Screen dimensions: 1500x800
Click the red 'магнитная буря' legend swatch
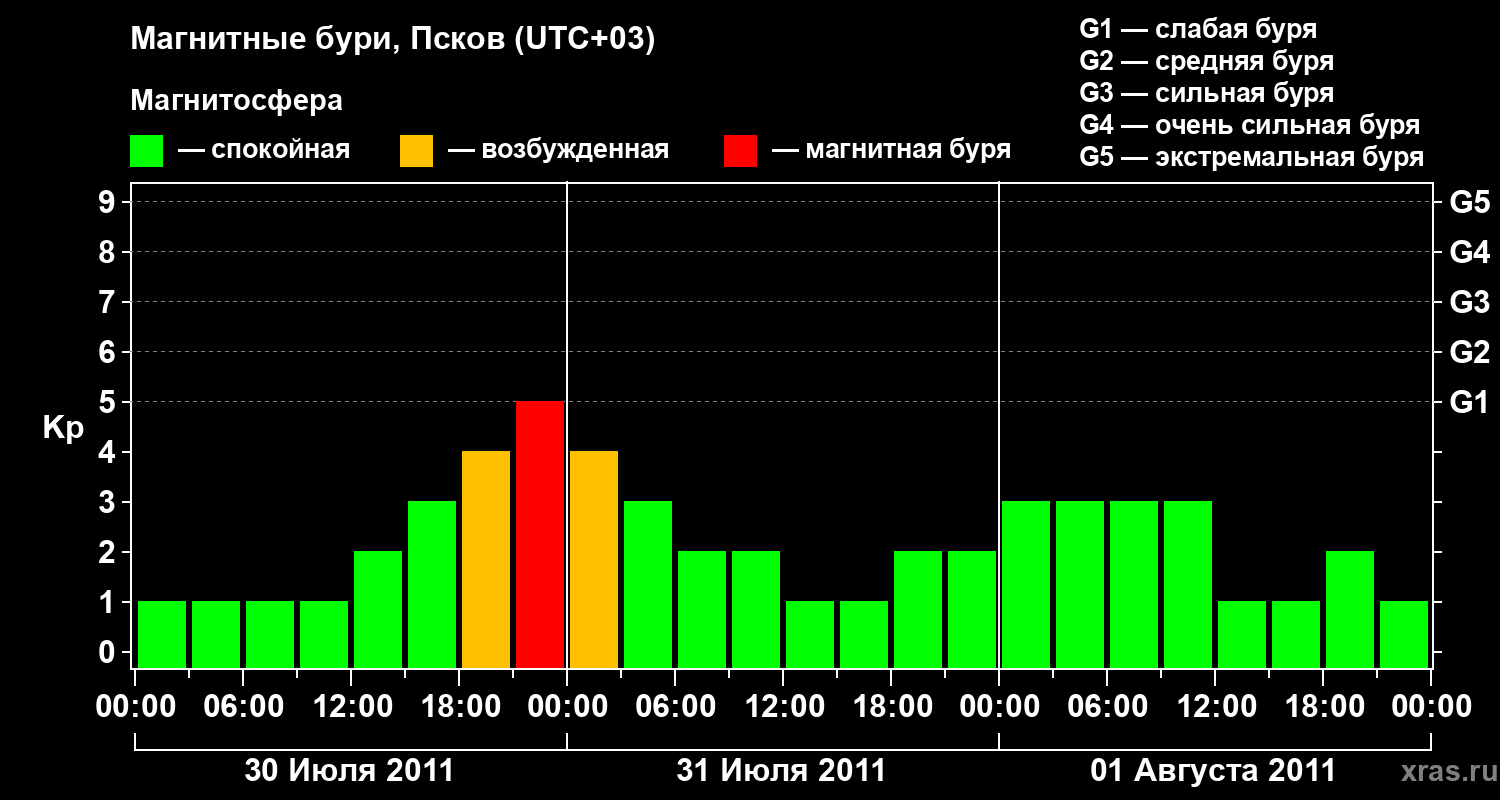[740, 151]
